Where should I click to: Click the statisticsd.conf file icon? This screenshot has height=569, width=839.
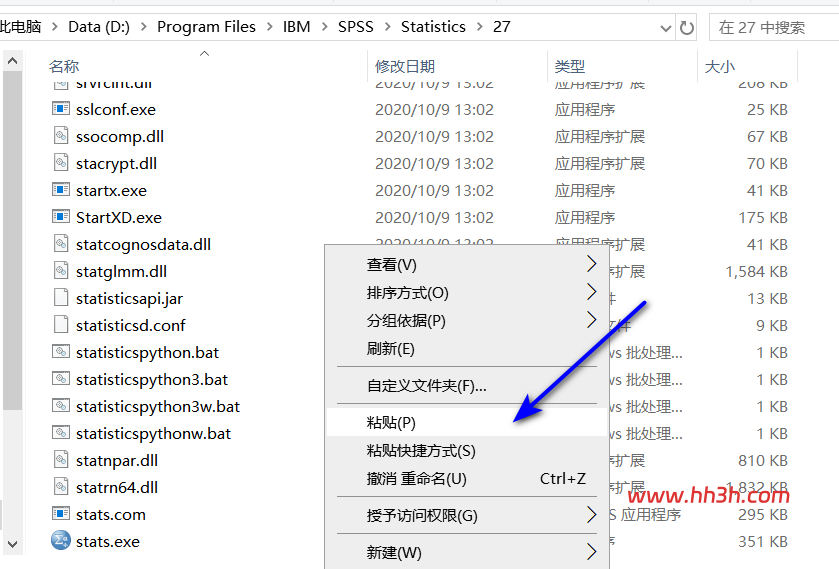pos(61,324)
